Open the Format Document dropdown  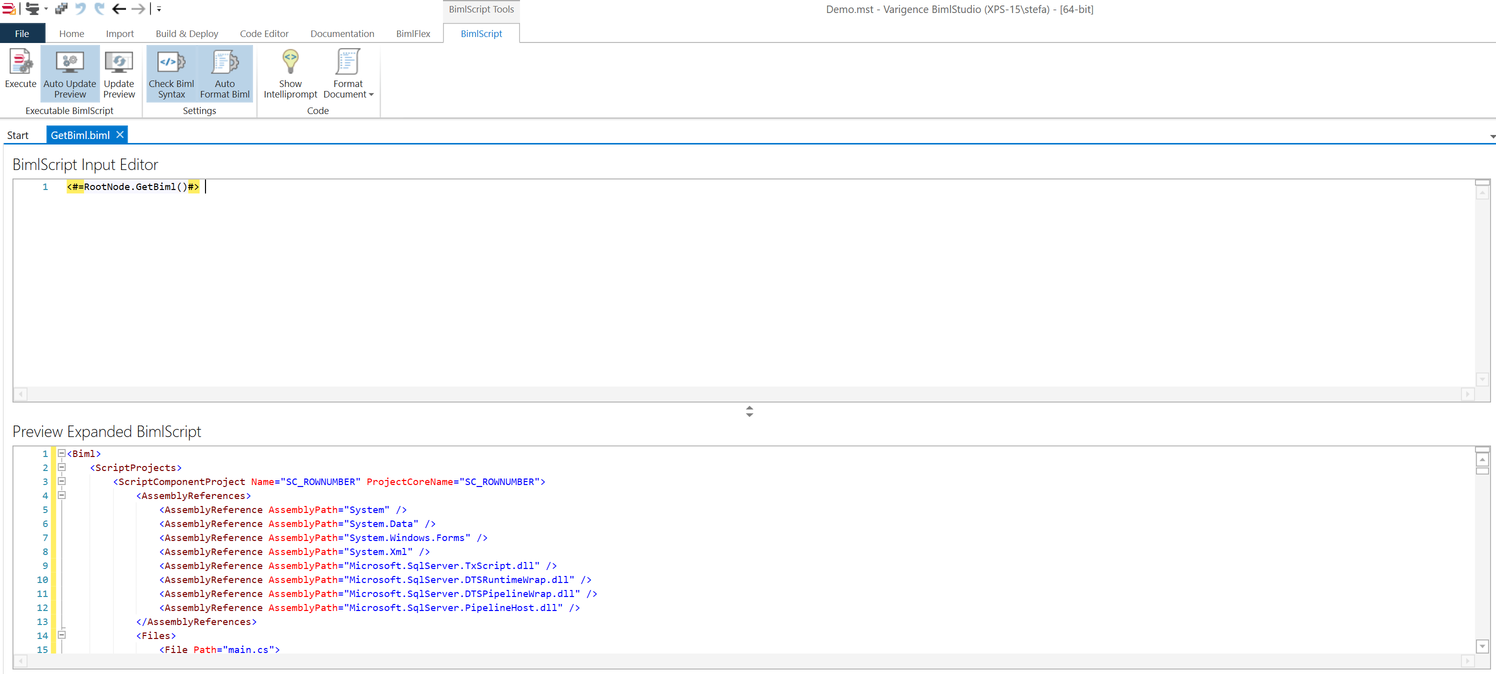point(348,74)
